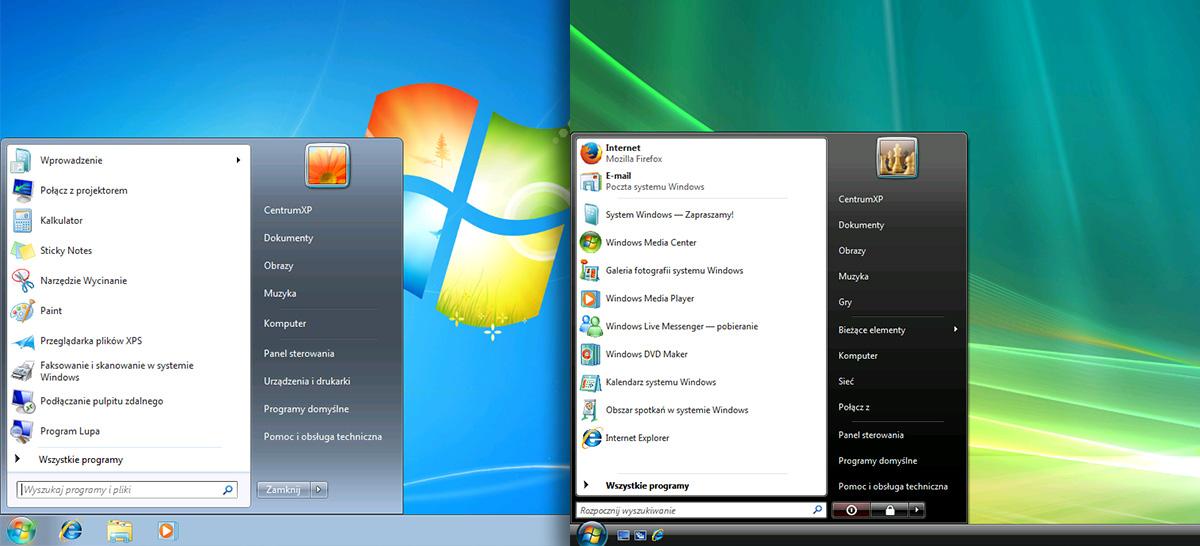1200x546 pixels.
Task: Open Internet Explorer on Windows 7 taskbar
Action: point(71,530)
